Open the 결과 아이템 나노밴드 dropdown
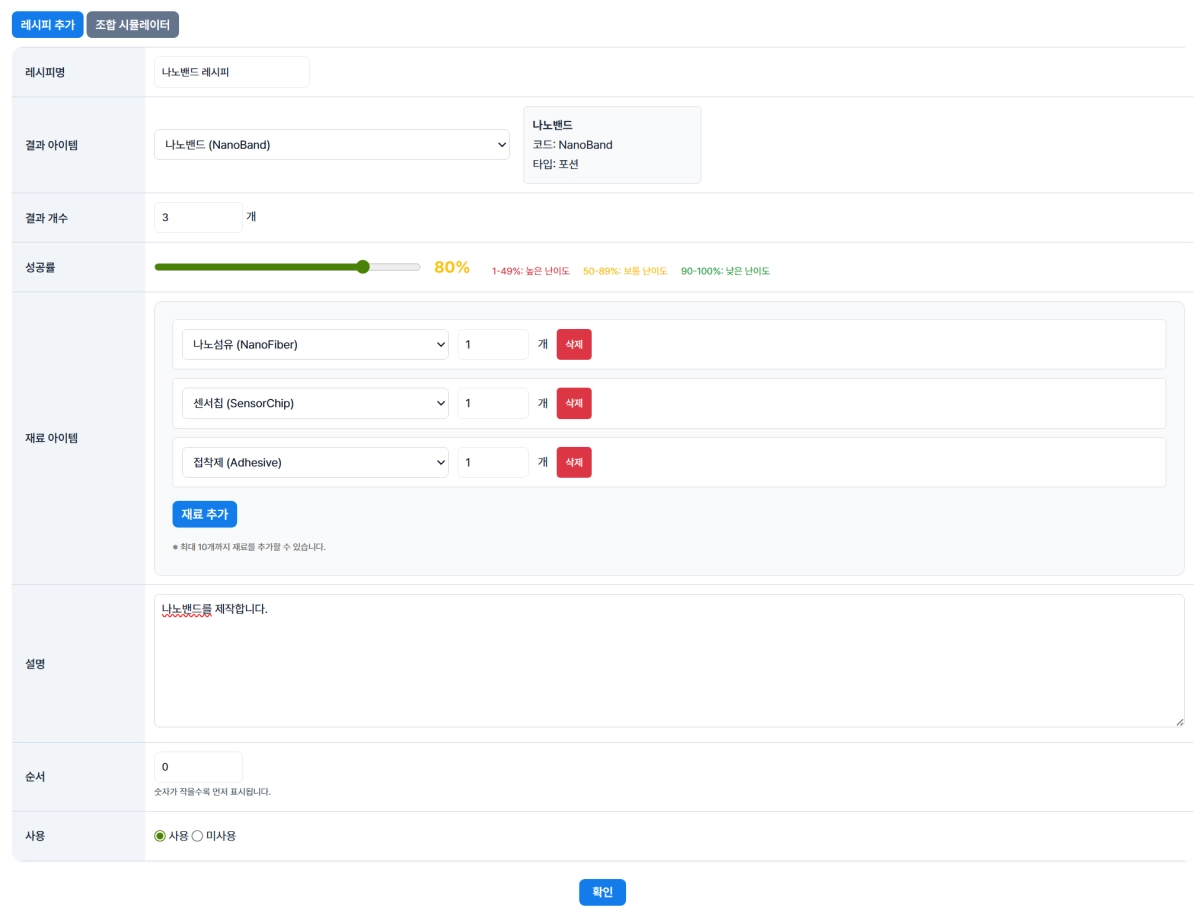Image resolution: width=1200 pixels, height=917 pixels. 331,145
